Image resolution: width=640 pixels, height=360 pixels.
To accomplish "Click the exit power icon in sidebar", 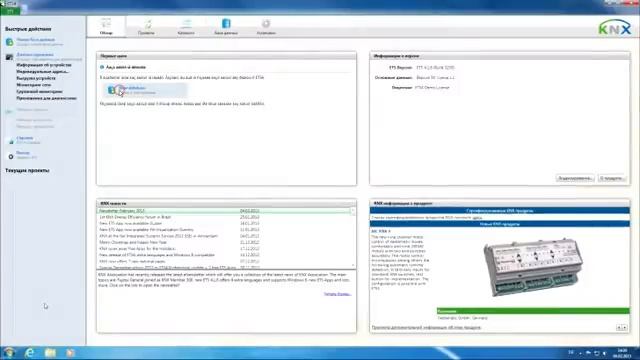I will click(x=11, y=156).
